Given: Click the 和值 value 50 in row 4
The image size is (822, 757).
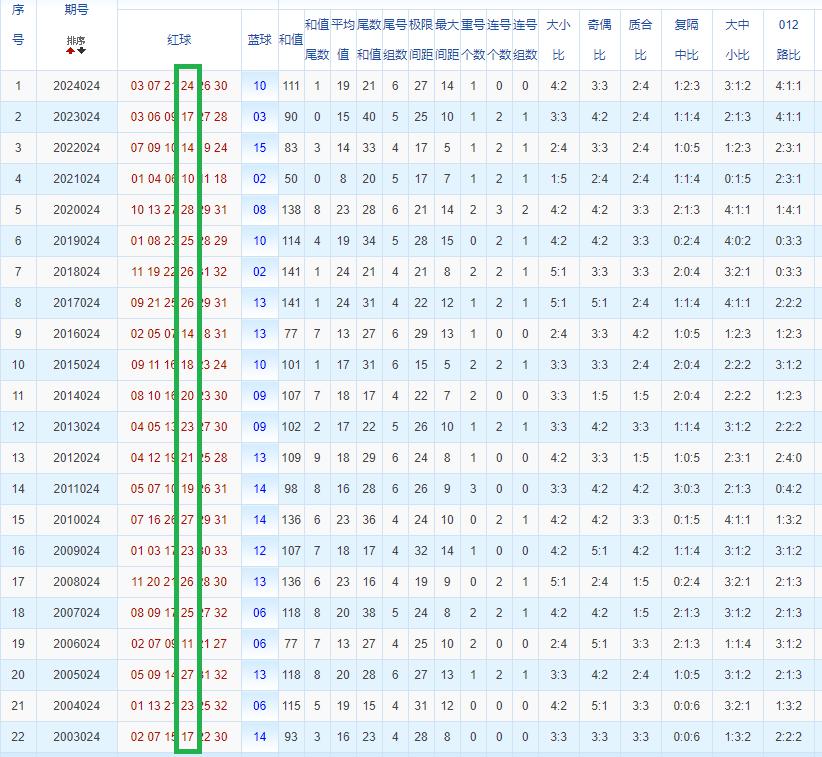Looking at the screenshot, I should point(291,179).
